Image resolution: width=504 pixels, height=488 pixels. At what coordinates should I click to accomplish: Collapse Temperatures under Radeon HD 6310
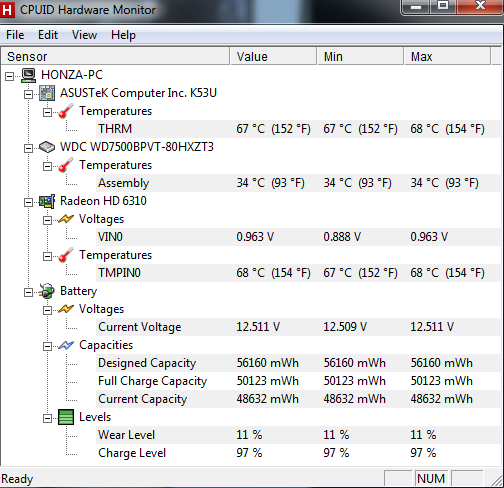pyautogui.click(x=47, y=257)
